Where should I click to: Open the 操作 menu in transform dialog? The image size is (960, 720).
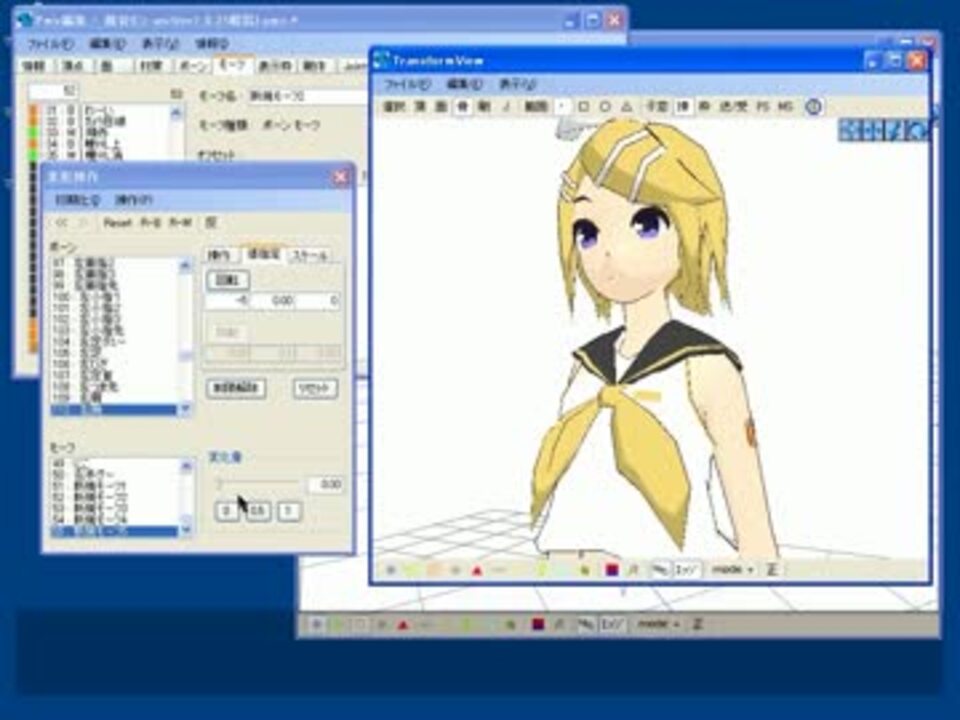[x=133, y=200]
